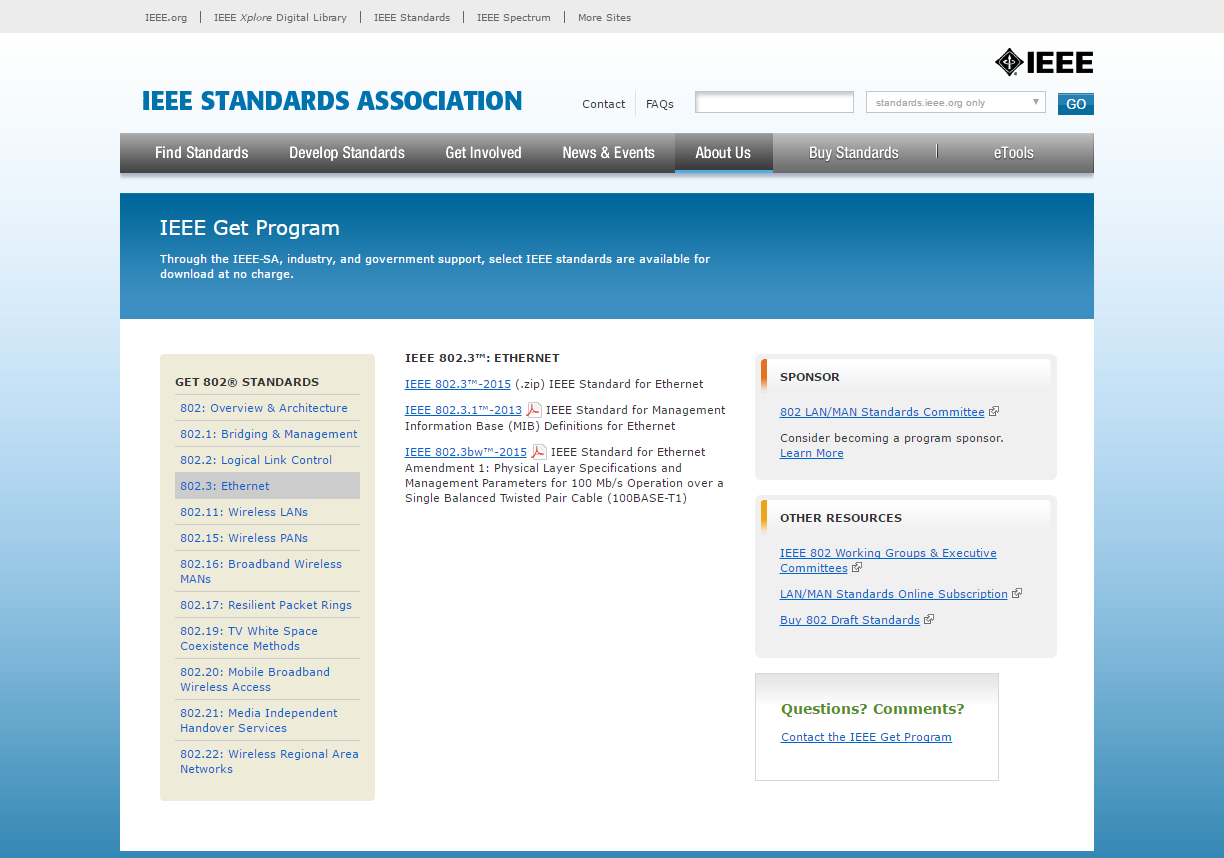Select 802.11: Wireless LANs
Image resolution: width=1224 pixels, height=858 pixels.
click(x=244, y=512)
